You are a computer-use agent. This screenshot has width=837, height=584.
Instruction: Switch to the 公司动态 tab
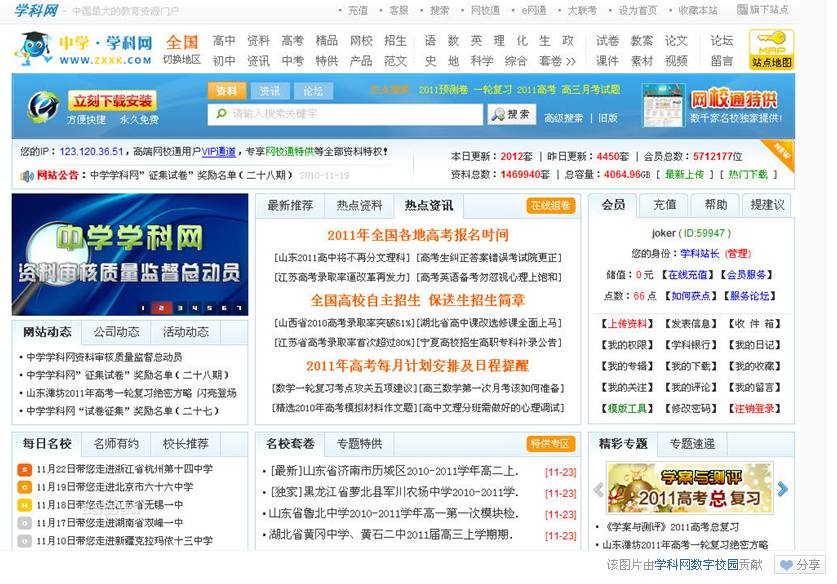(116, 333)
